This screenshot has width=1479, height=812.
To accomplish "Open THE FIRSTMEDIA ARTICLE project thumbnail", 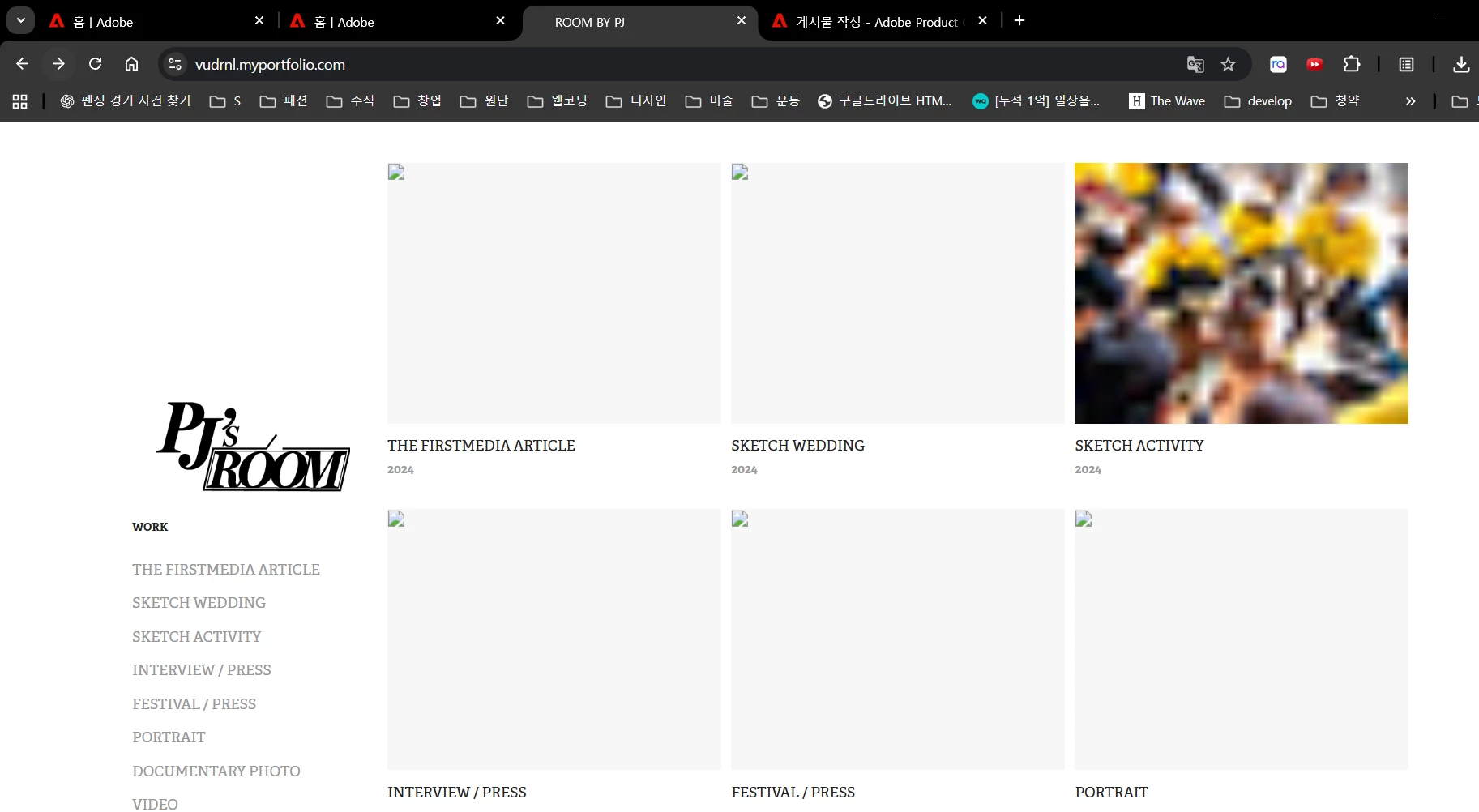I will coord(554,293).
